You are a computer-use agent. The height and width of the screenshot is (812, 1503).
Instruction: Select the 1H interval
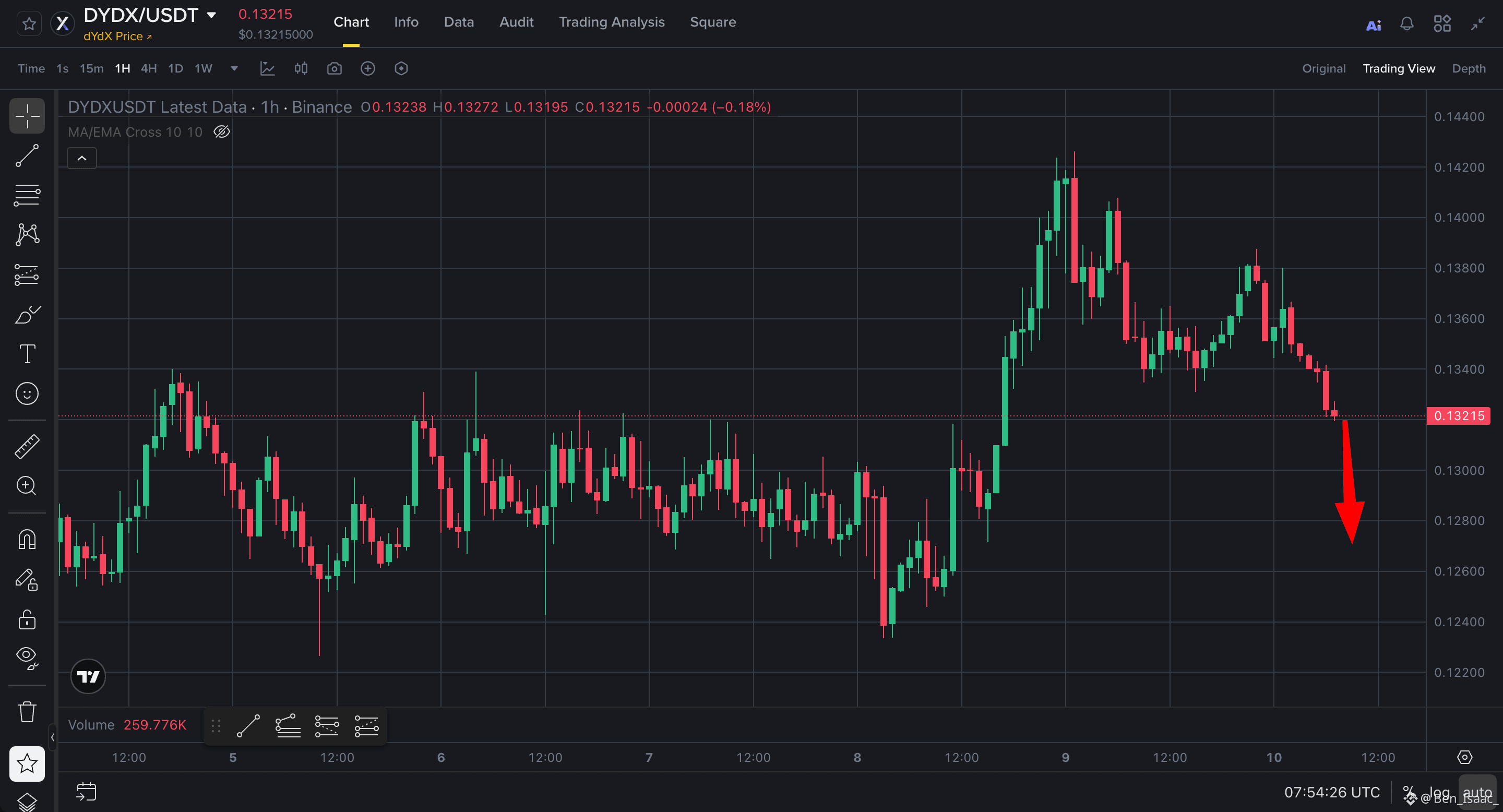point(123,68)
